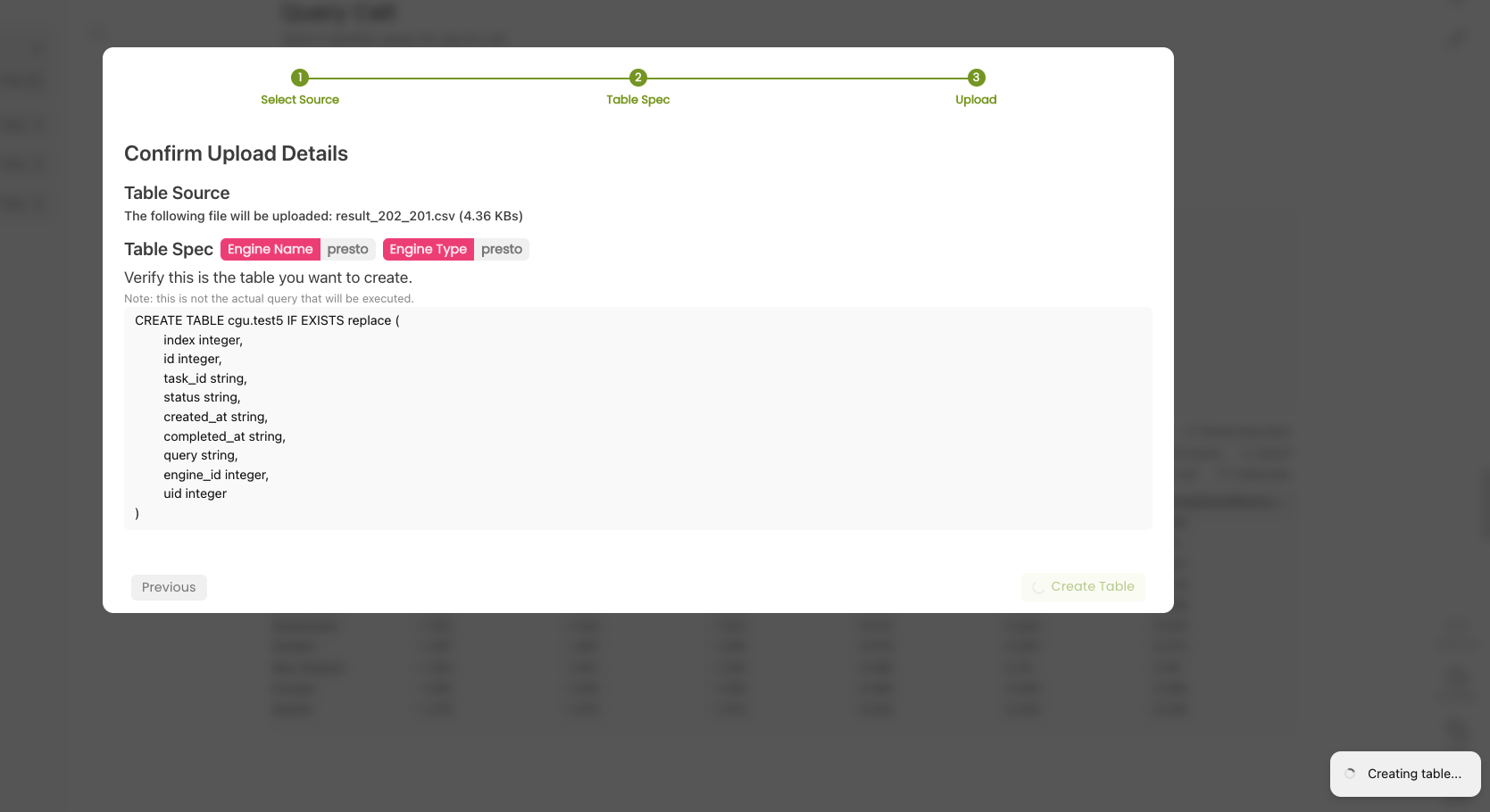Click the CREATE TABLE cgu.test5 line
Screen dimensions: 1490x812
click(267, 320)
